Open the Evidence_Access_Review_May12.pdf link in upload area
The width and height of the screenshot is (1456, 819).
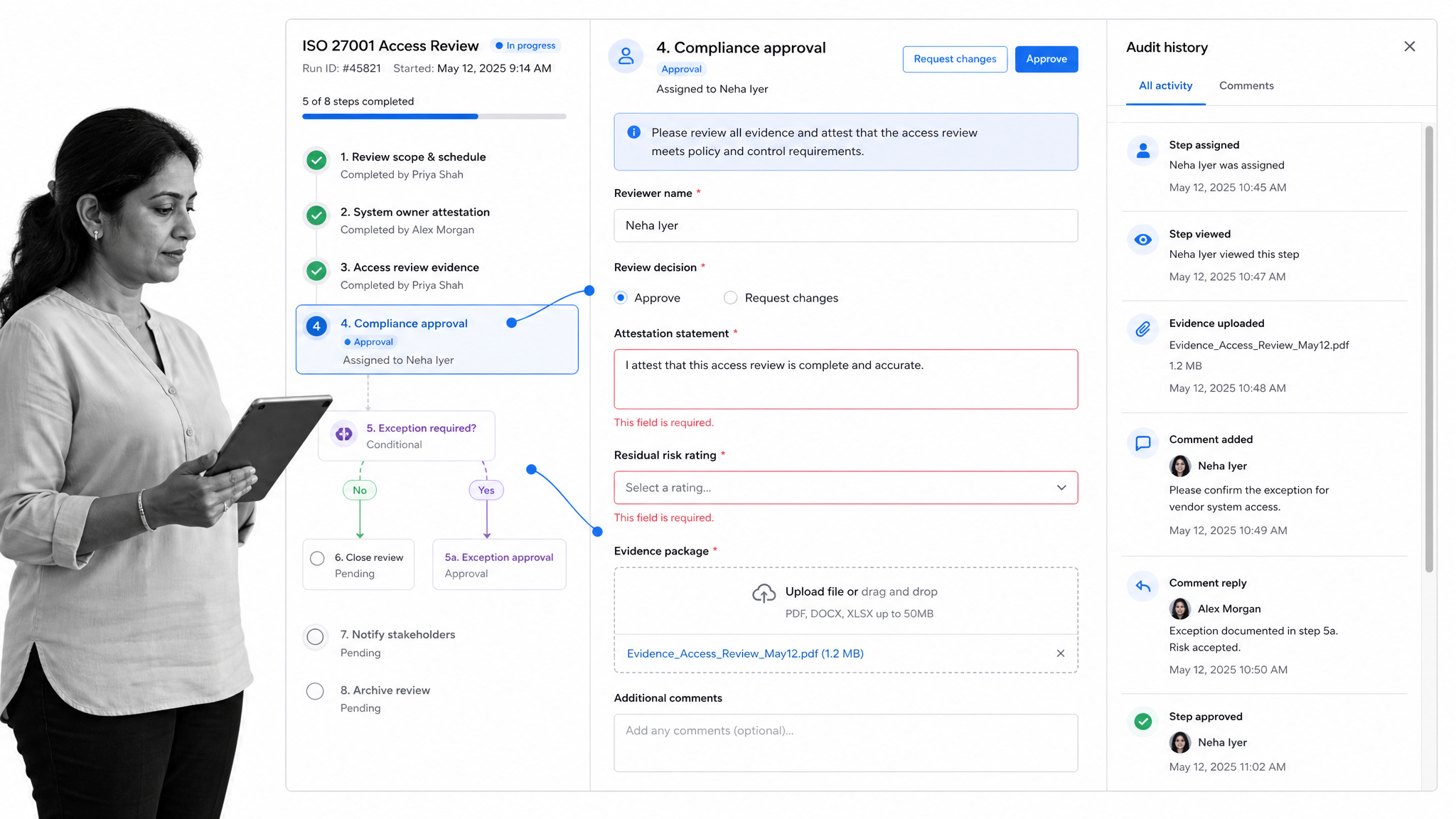pyautogui.click(x=745, y=653)
